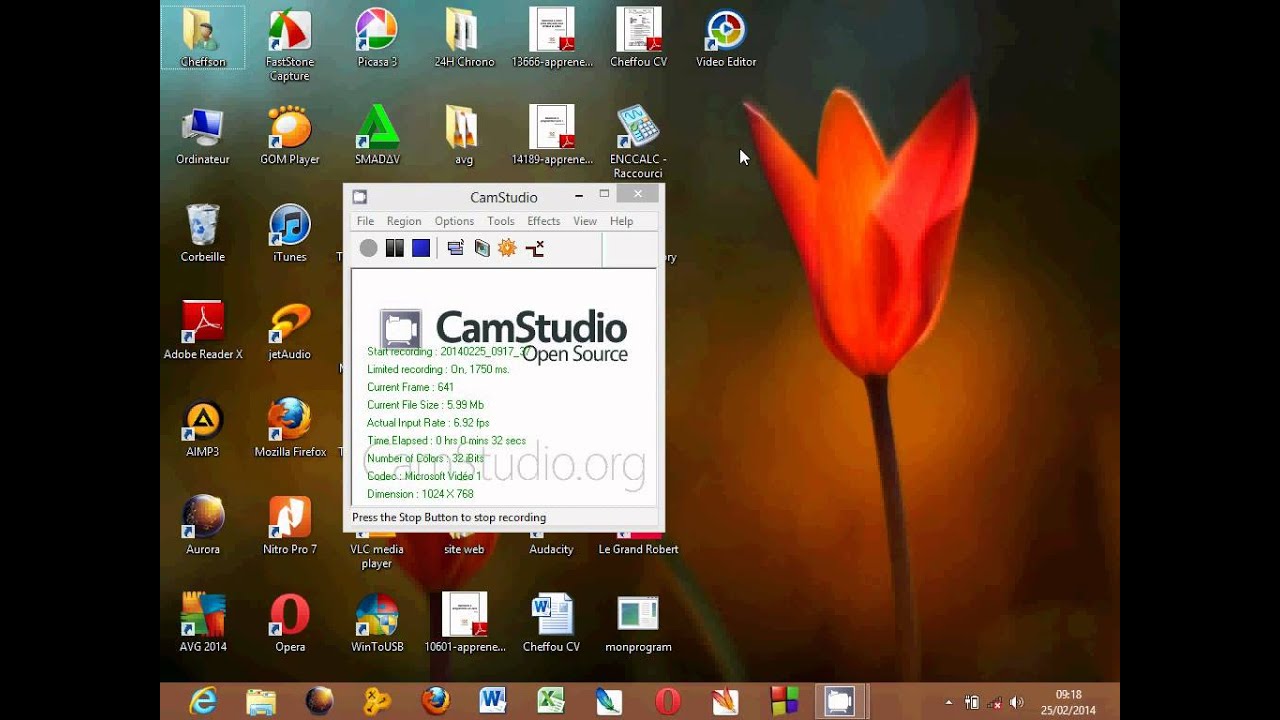Open the Options menu
The image size is (1280, 720).
pyautogui.click(x=454, y=221)
